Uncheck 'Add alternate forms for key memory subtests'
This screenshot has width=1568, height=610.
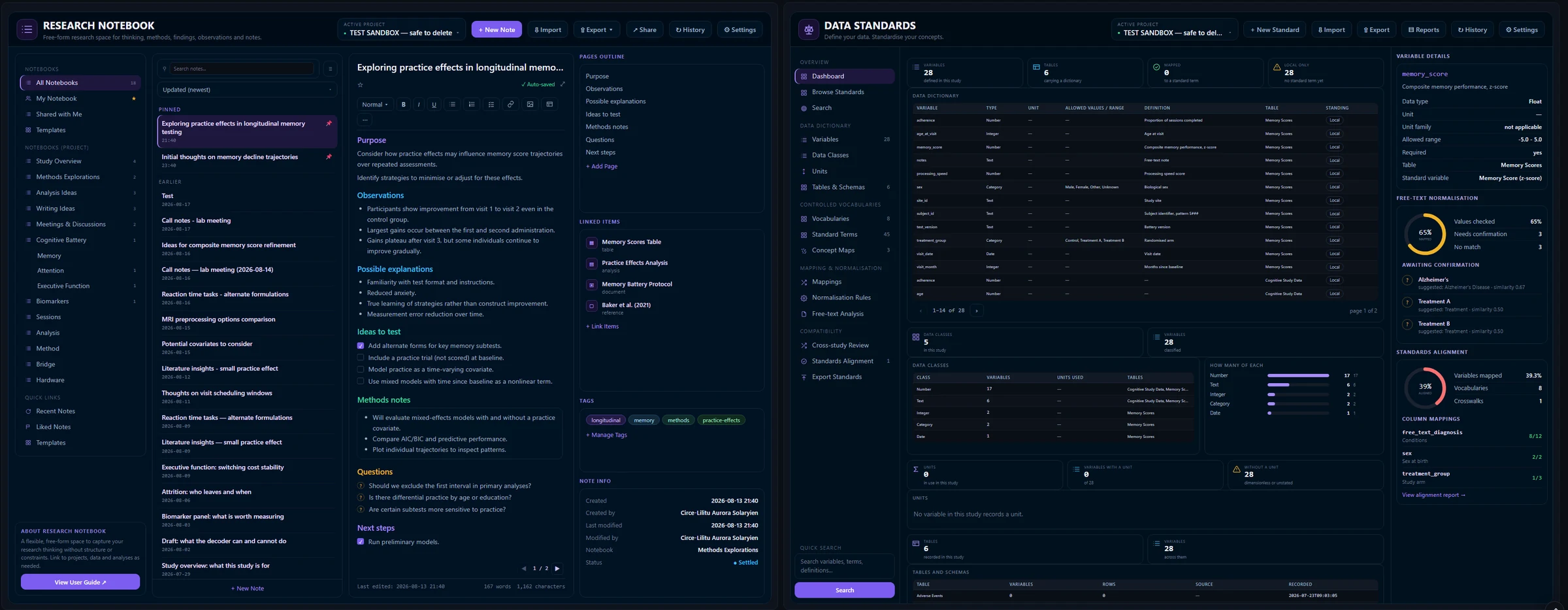361,346
